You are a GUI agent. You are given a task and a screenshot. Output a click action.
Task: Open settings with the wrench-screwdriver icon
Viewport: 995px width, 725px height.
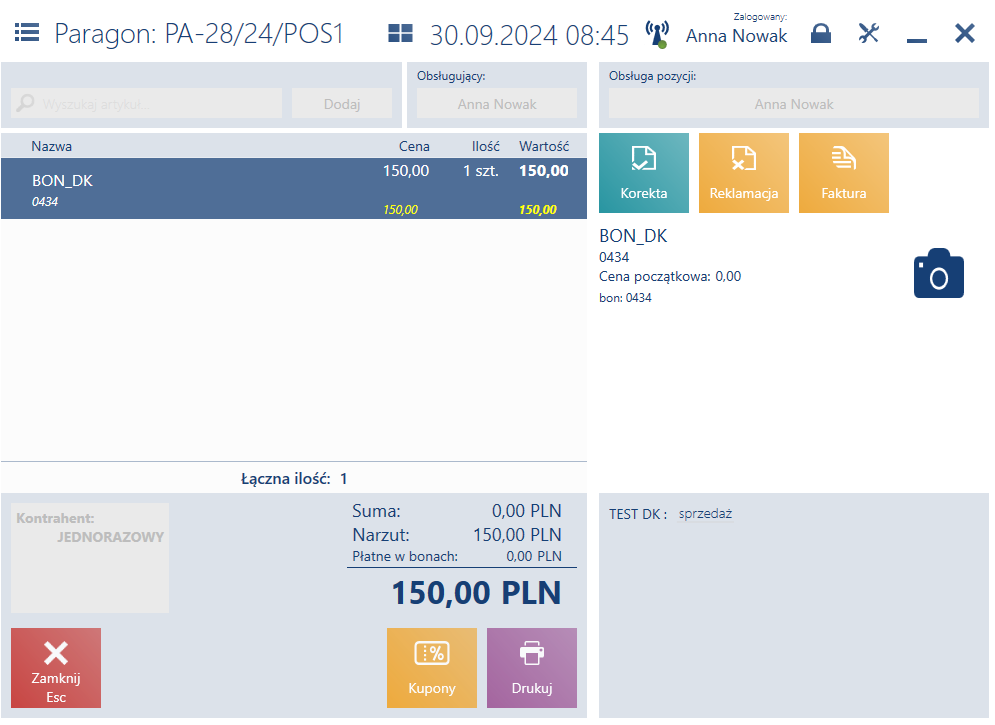(x=868, y=33)
